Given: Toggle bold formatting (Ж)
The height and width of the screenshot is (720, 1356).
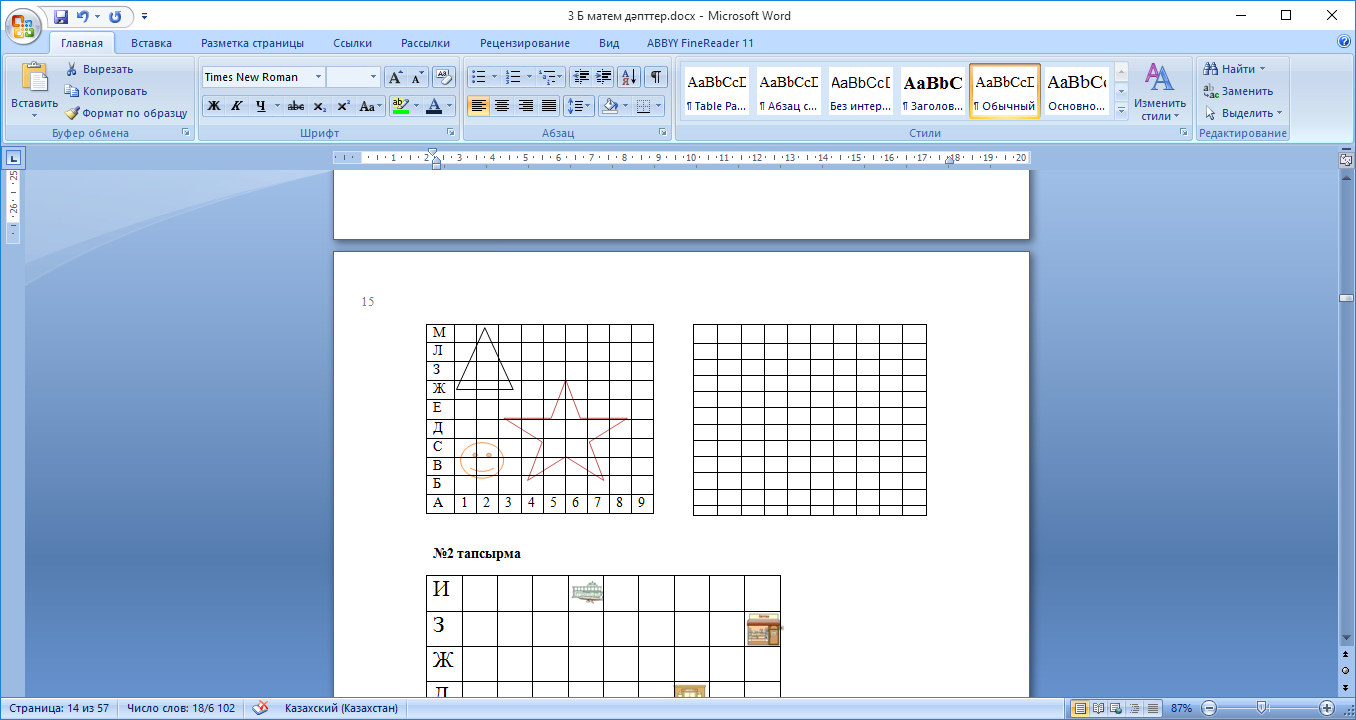Looking at the screenshot, I should pyautogui.click(x=213, y=106).
